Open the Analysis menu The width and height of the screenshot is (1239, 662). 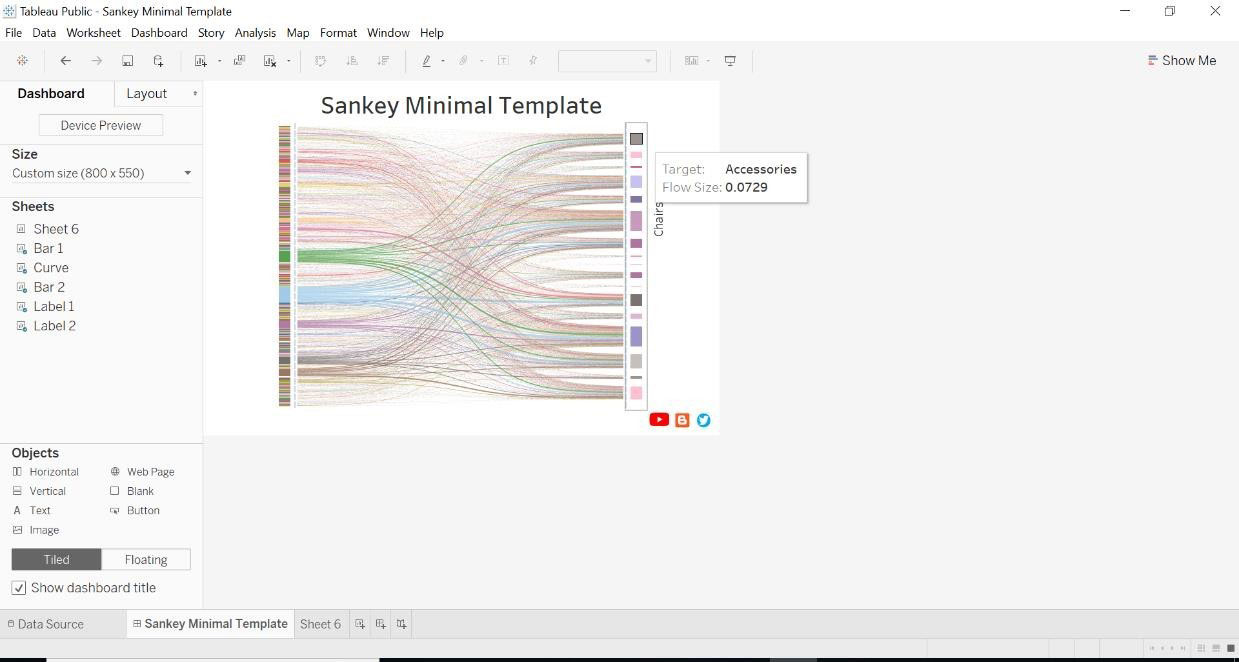[x=255, y=32]
